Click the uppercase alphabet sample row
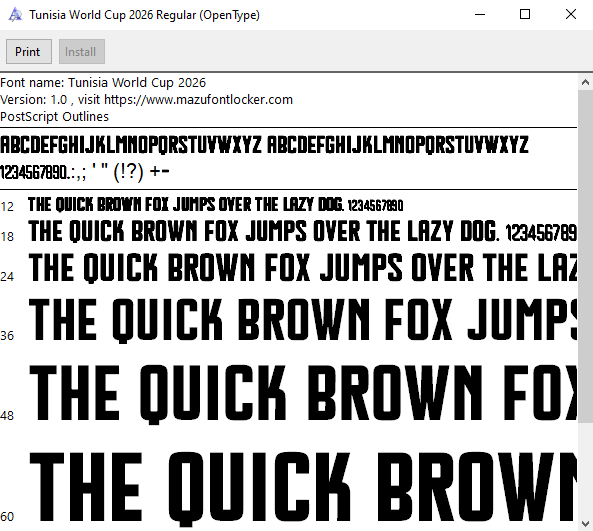 pos(264,145)
